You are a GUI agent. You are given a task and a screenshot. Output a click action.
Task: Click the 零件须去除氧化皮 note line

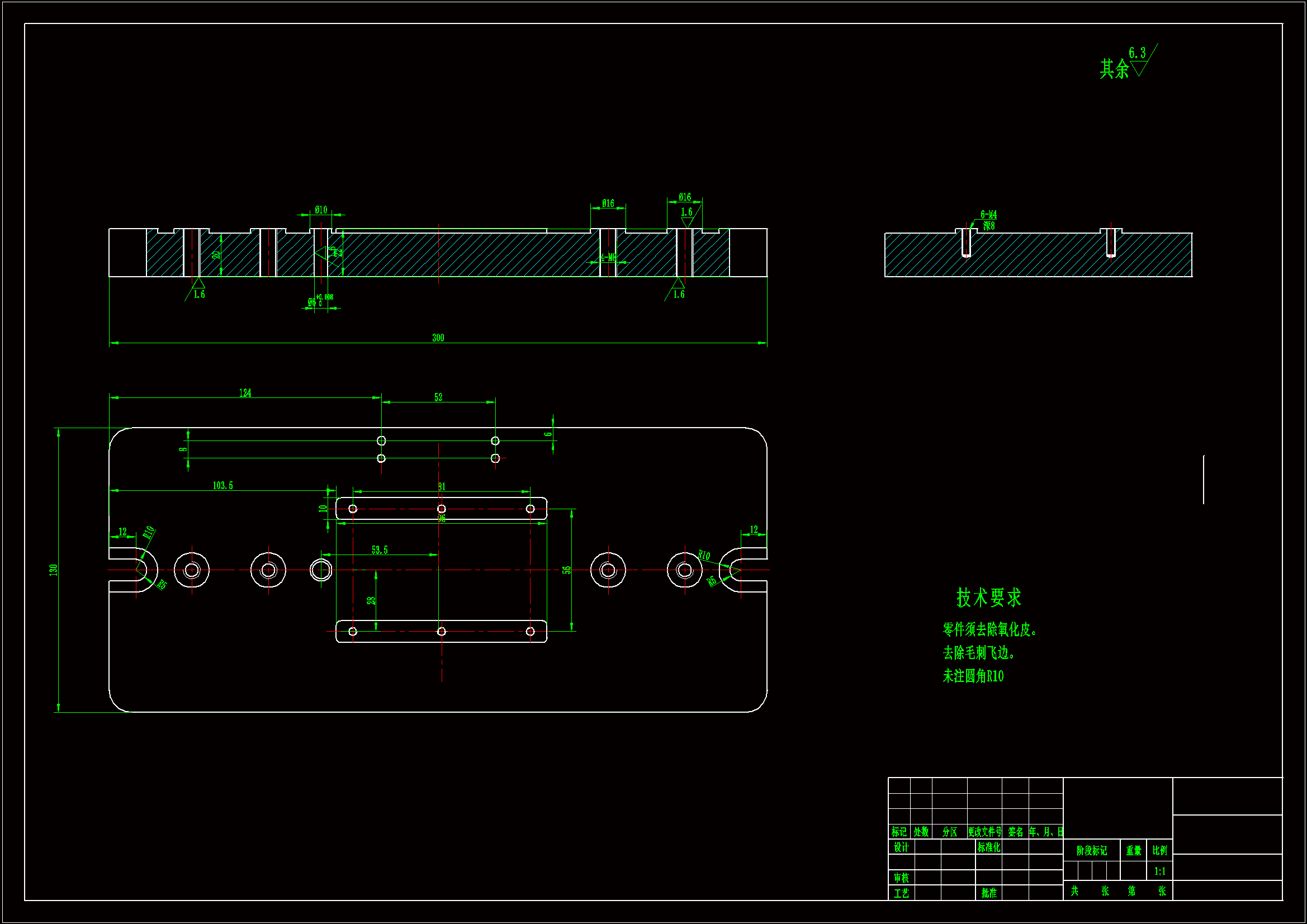point(990,629)
